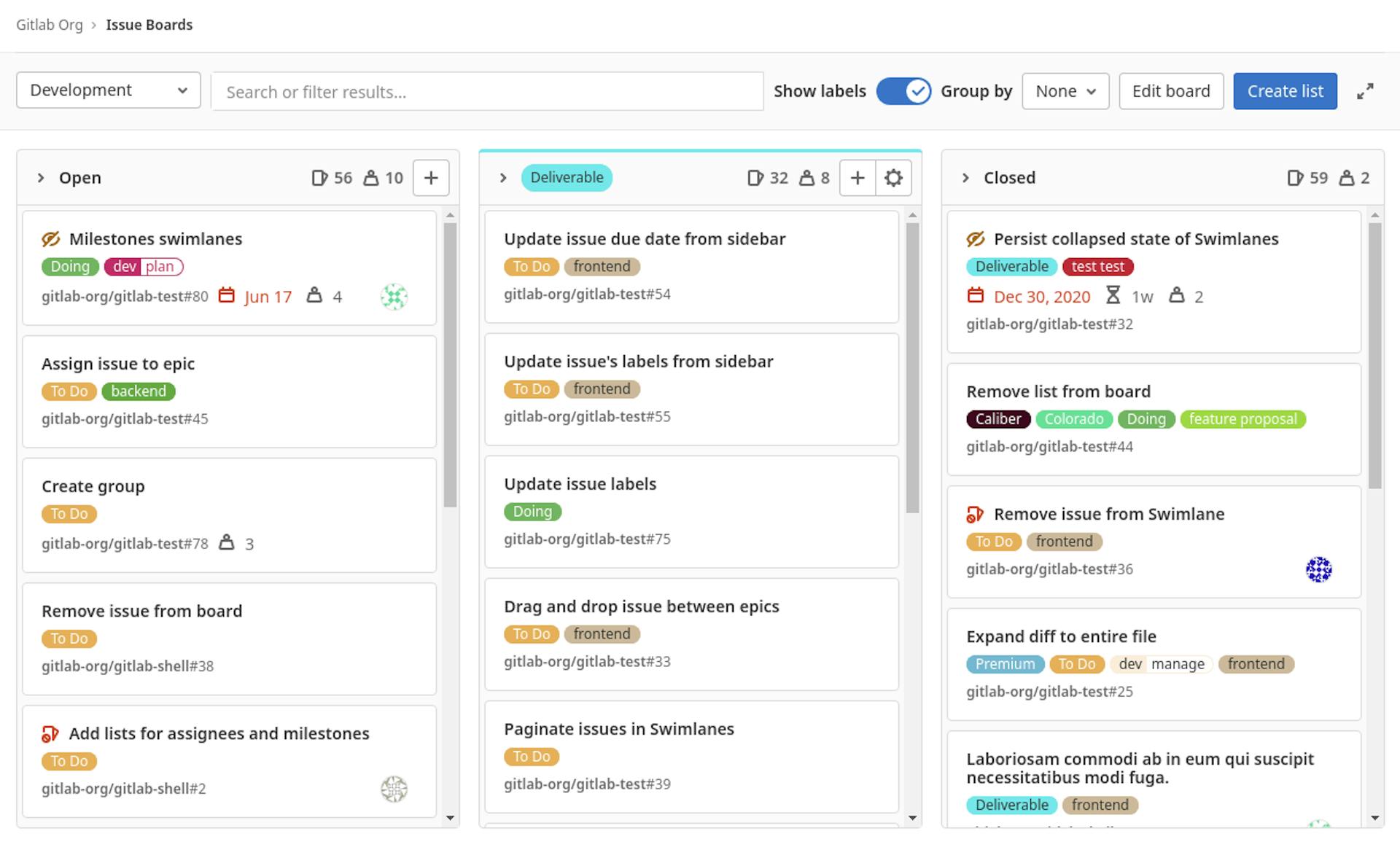Viewport: 1400px width, 847px height.
Task: Collapse the Open list with its chevron
Action: click(x=42, y=177)
